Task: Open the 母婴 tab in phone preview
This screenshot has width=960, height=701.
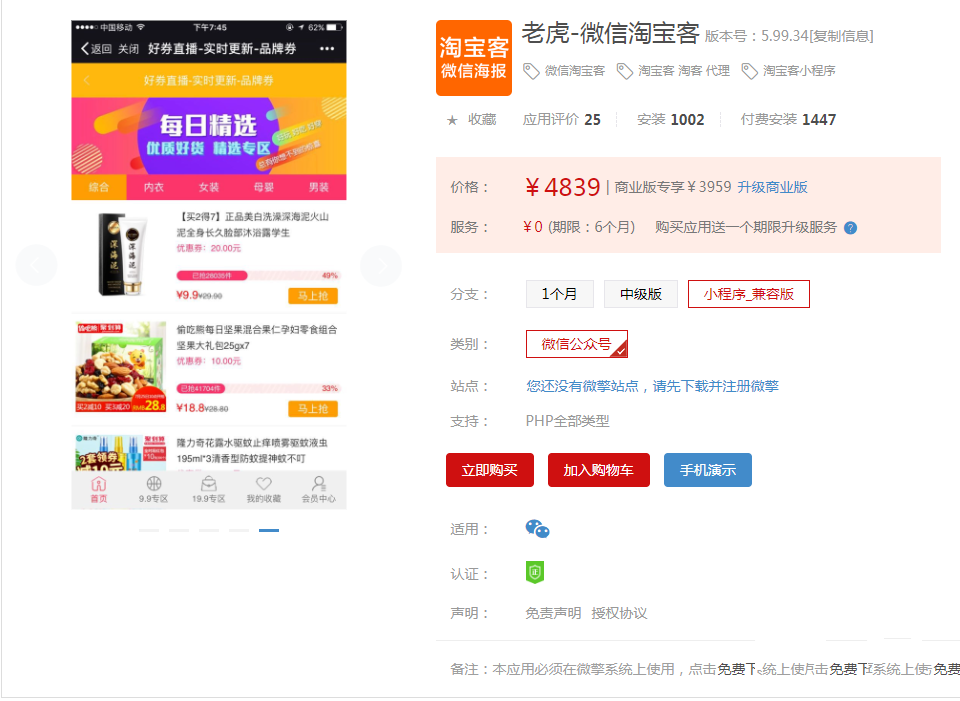Action: pyautogui.click(x=264, y=187)
